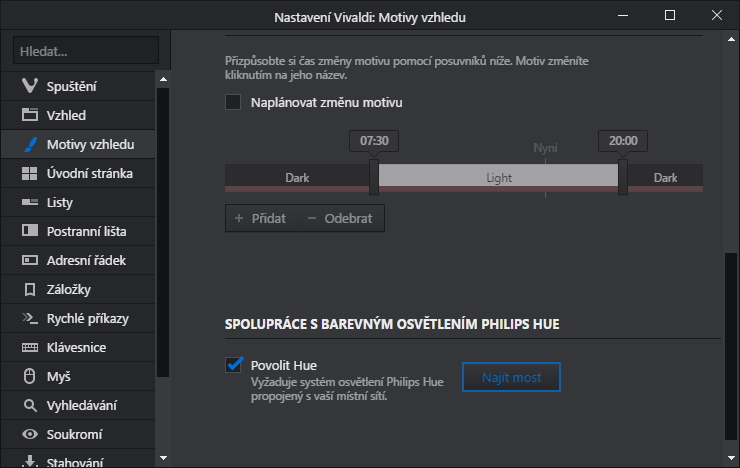This screenshot has height=468, width=740.
Task: Click the eye icon beside Soukromí
Action: click(x=29, y=435)
